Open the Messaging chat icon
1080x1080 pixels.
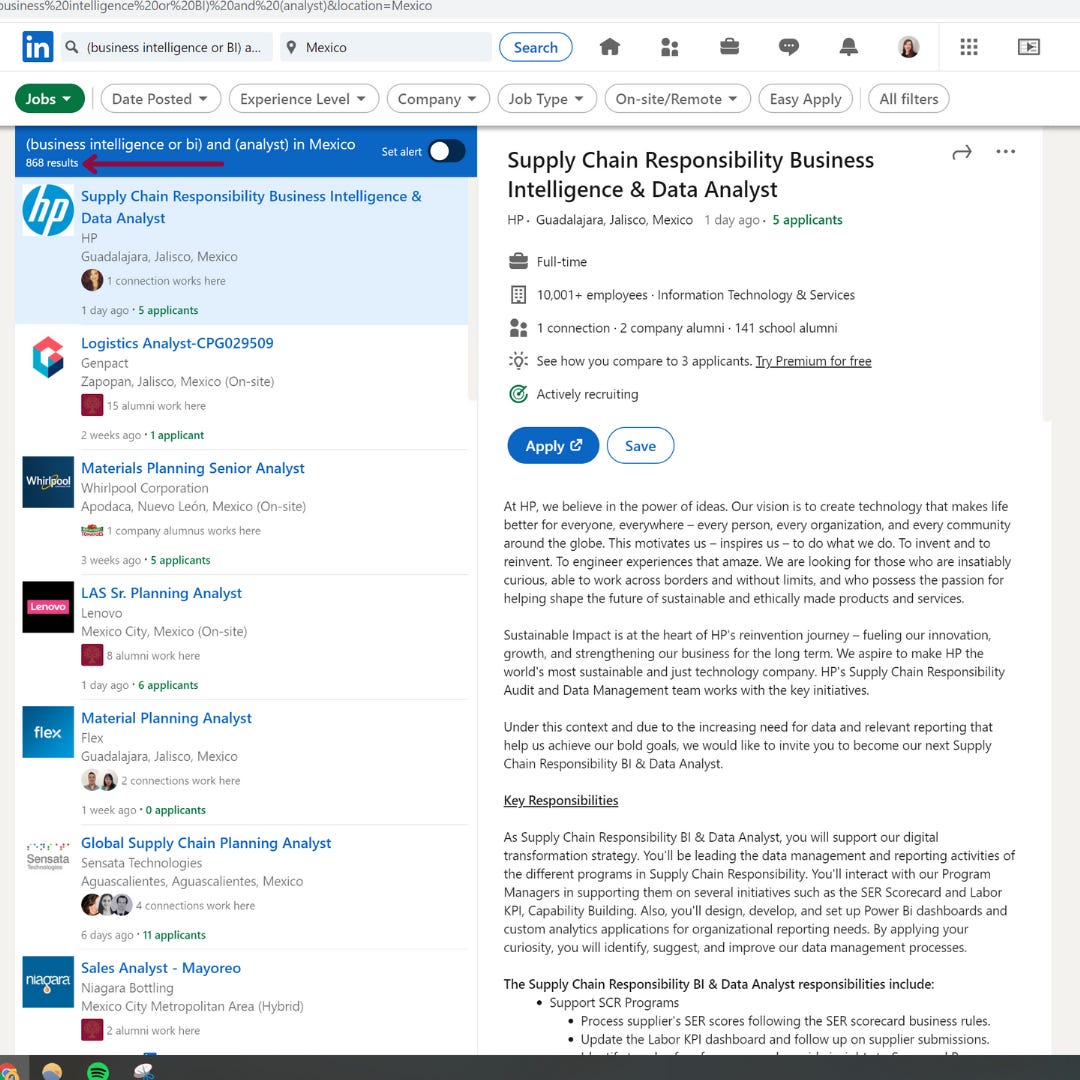point(789,47)
